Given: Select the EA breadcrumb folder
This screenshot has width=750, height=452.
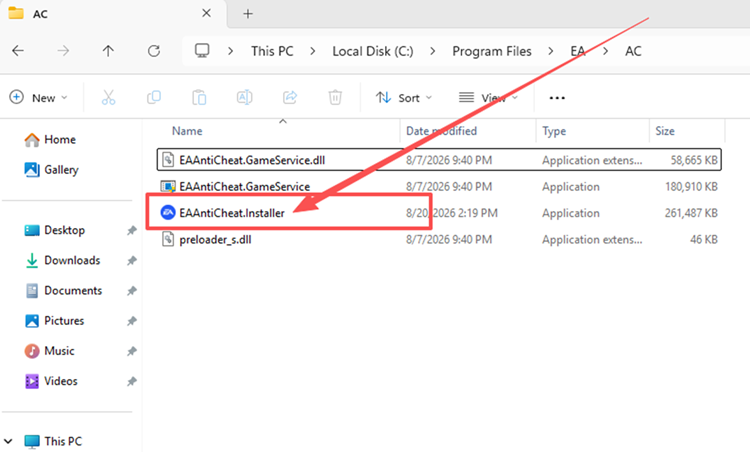Looking at the screenshot, I should click(x=577, y=51).
